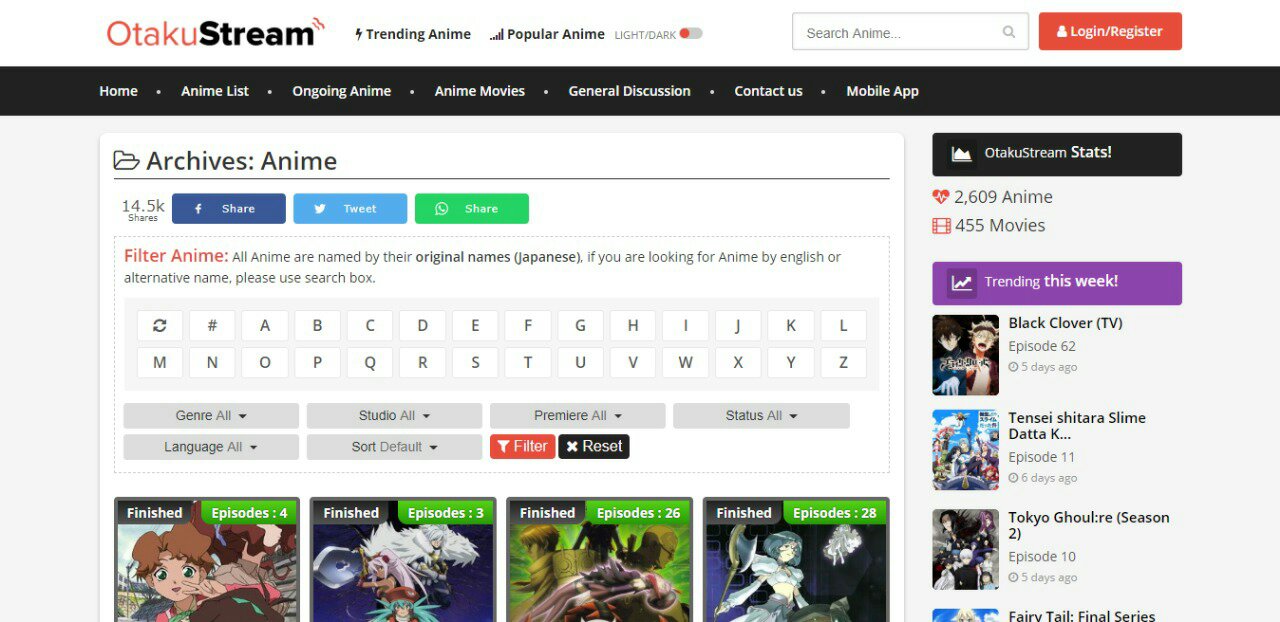Open the anime card with Episodes : 4
The width and height of the screenshot is (1280, 622).
pyautogui.click(x=207, y=560)
